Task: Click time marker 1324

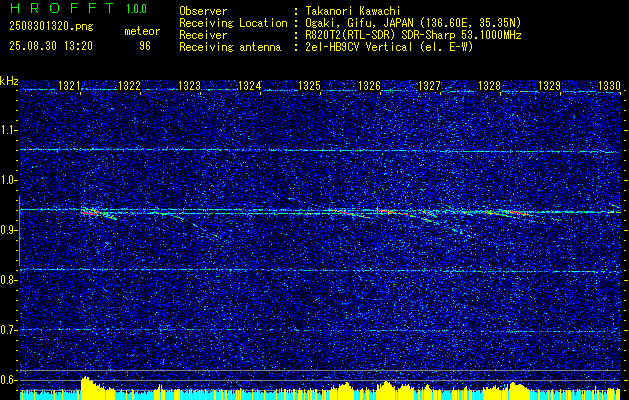Action: point(250,85)
